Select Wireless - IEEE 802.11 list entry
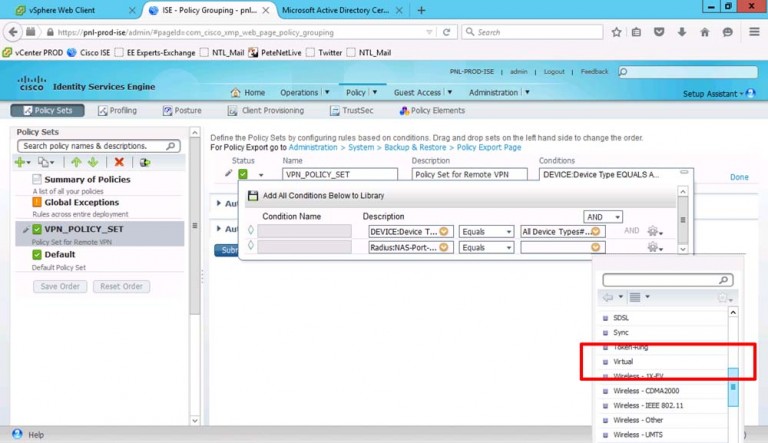 pyautogui.click(x=648, y=406)
